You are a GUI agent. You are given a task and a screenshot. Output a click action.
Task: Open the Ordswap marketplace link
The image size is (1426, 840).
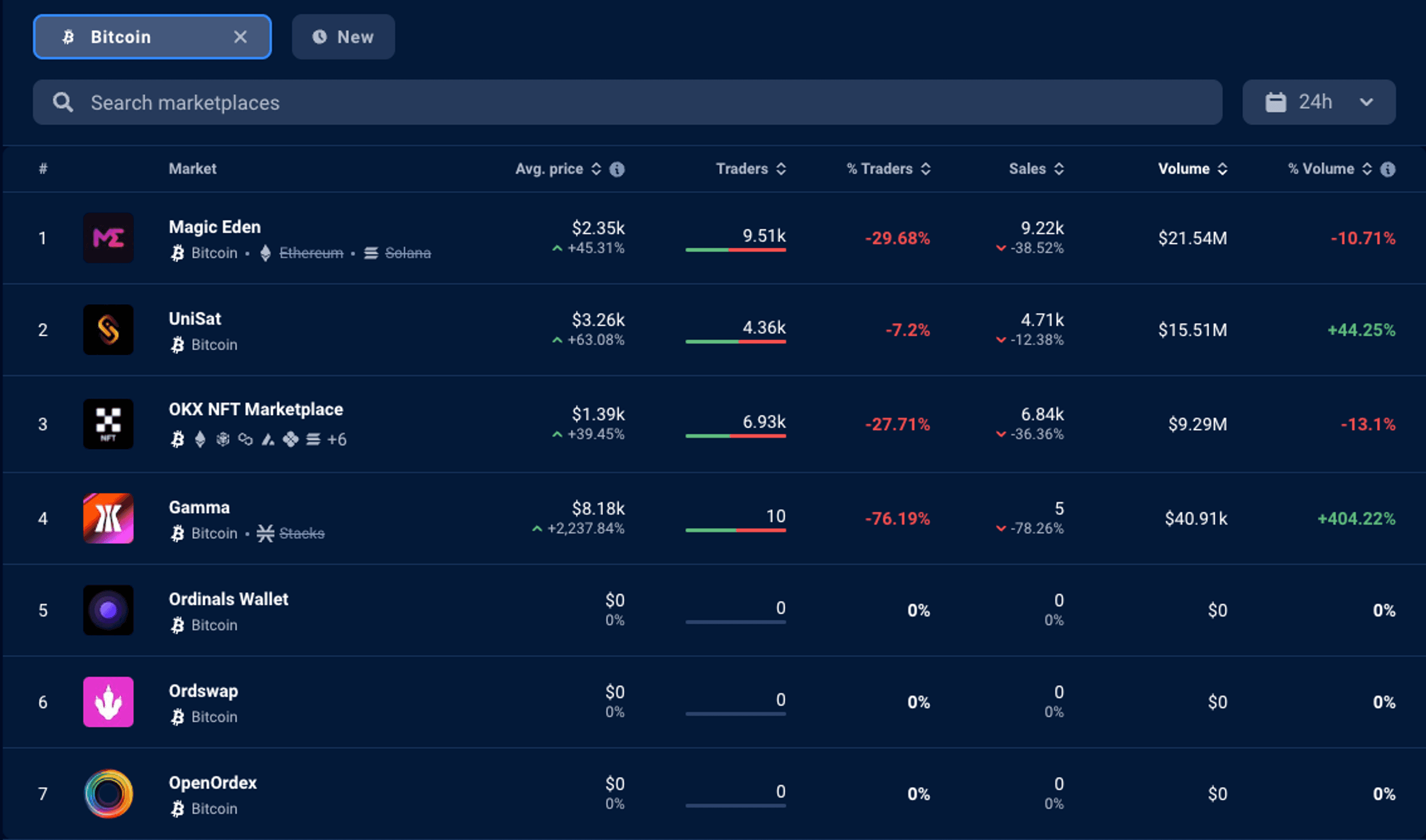pos(203,691)
